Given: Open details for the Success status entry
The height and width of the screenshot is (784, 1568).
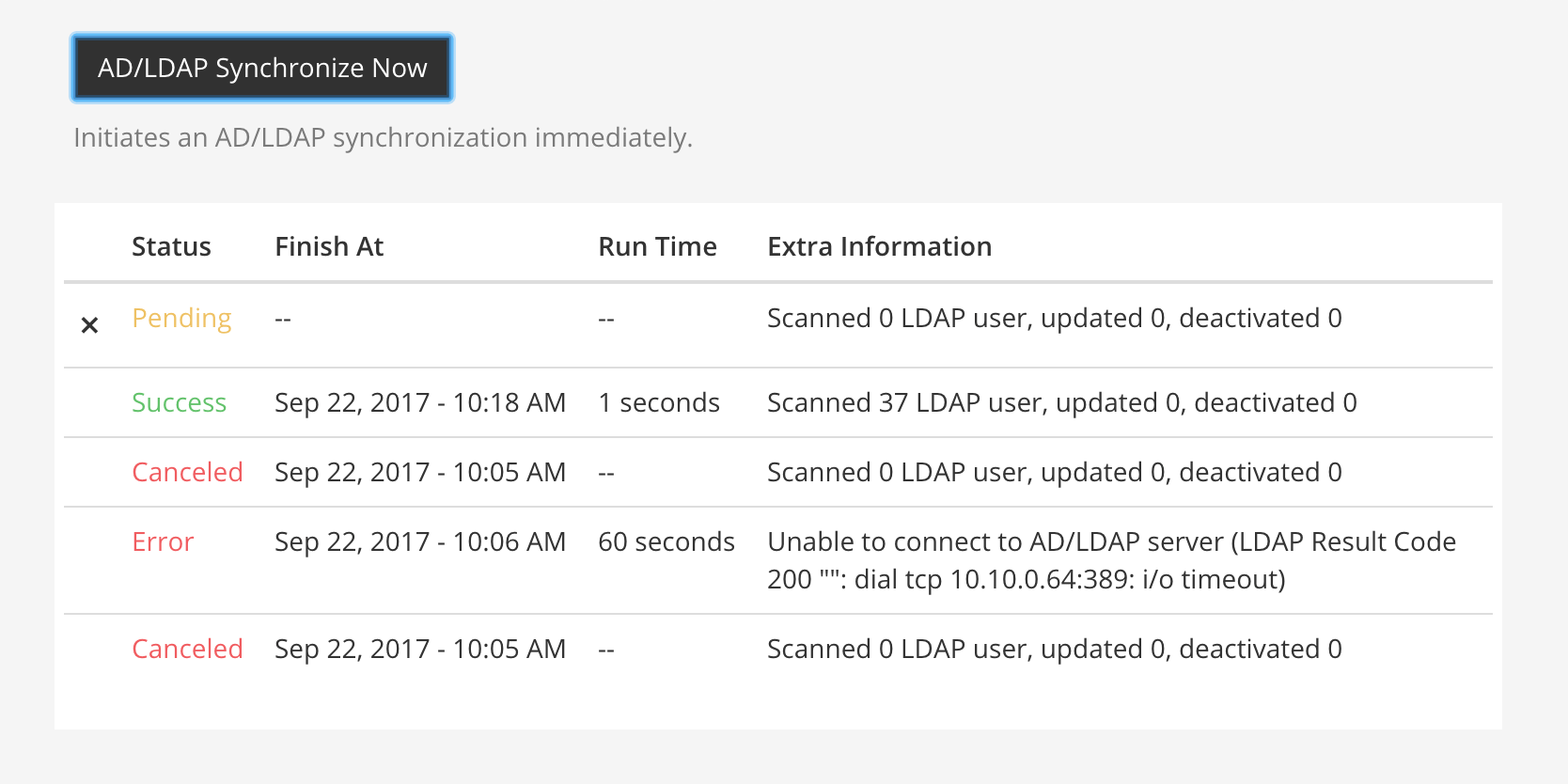Looking at the screenshot, I should (179, 402).
